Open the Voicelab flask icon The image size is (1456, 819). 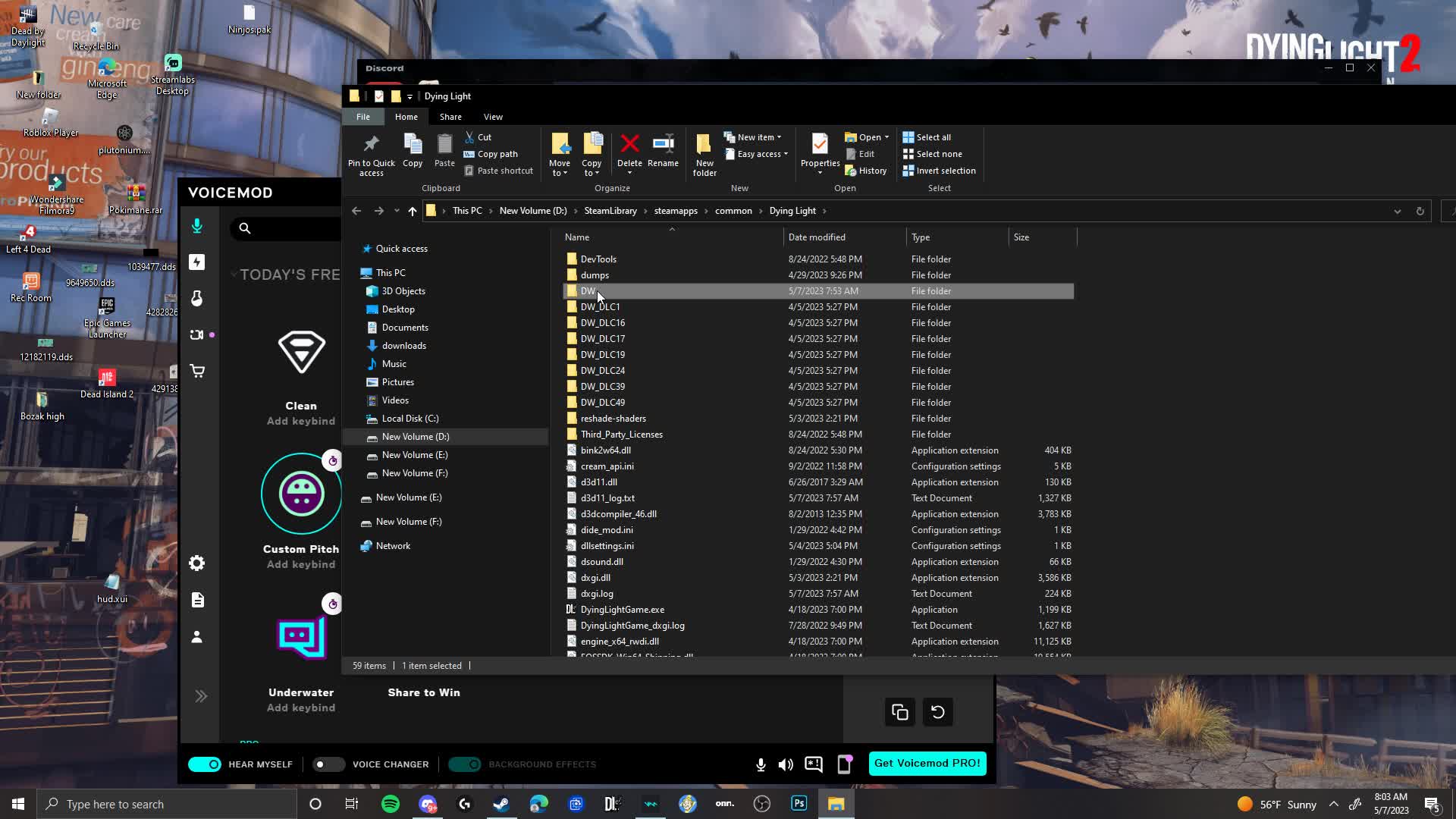198,299
